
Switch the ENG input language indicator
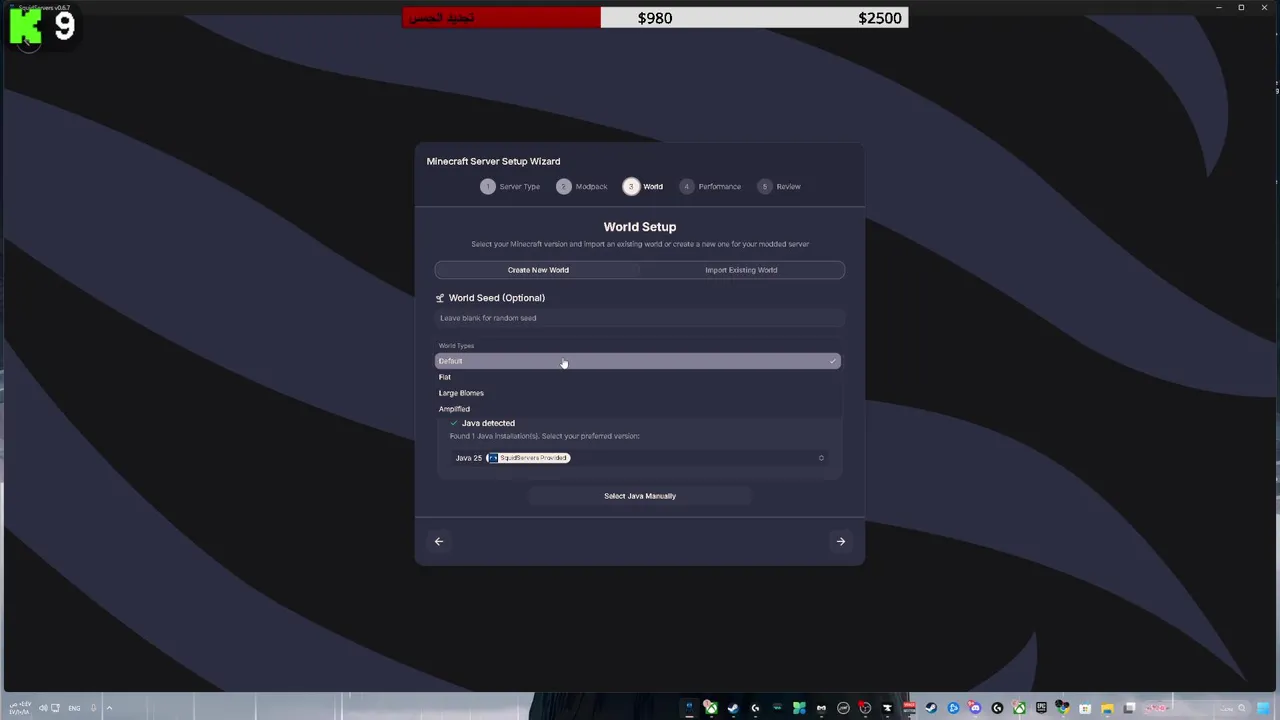74,708
